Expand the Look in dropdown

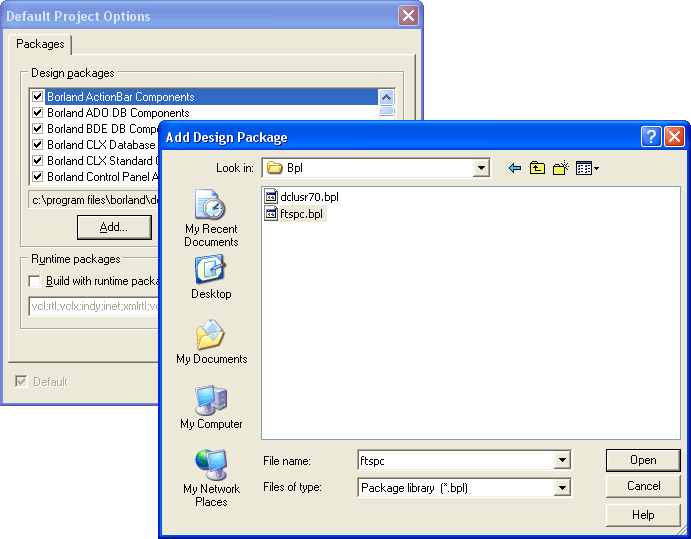pyautogui.click(x=481, y=168)
